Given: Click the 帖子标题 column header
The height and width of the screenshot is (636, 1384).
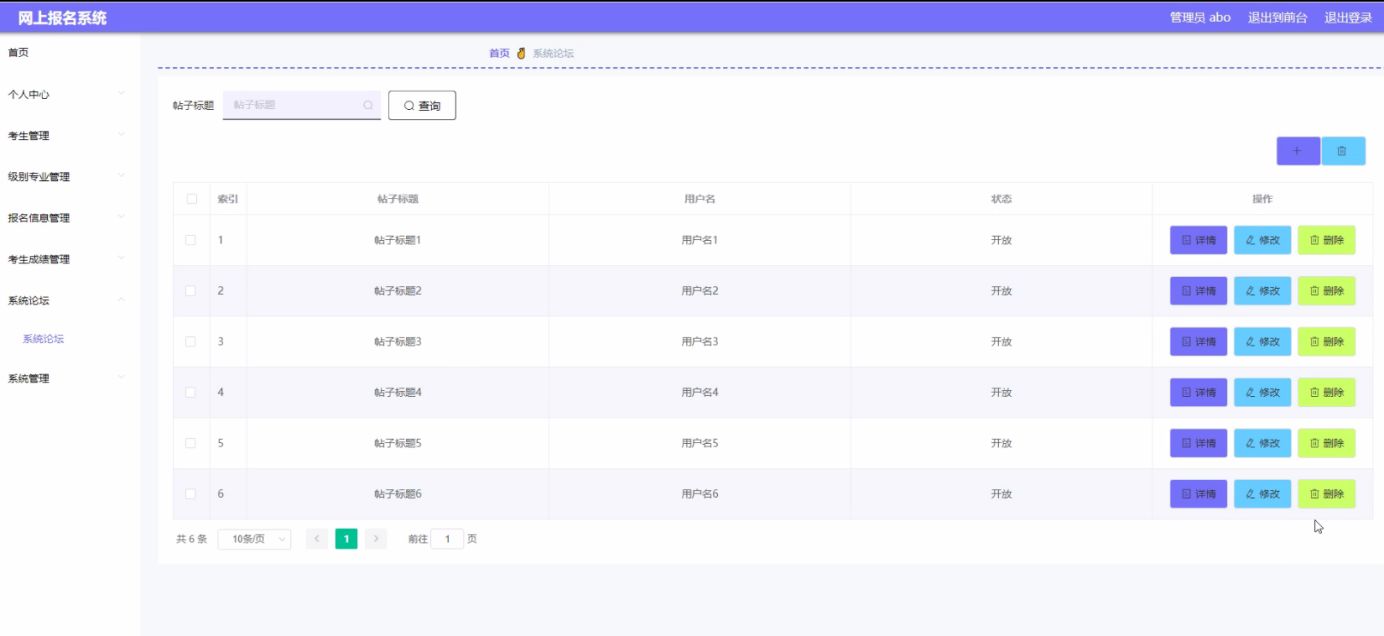Looking at the screenshot, I should tap(398, 199).
